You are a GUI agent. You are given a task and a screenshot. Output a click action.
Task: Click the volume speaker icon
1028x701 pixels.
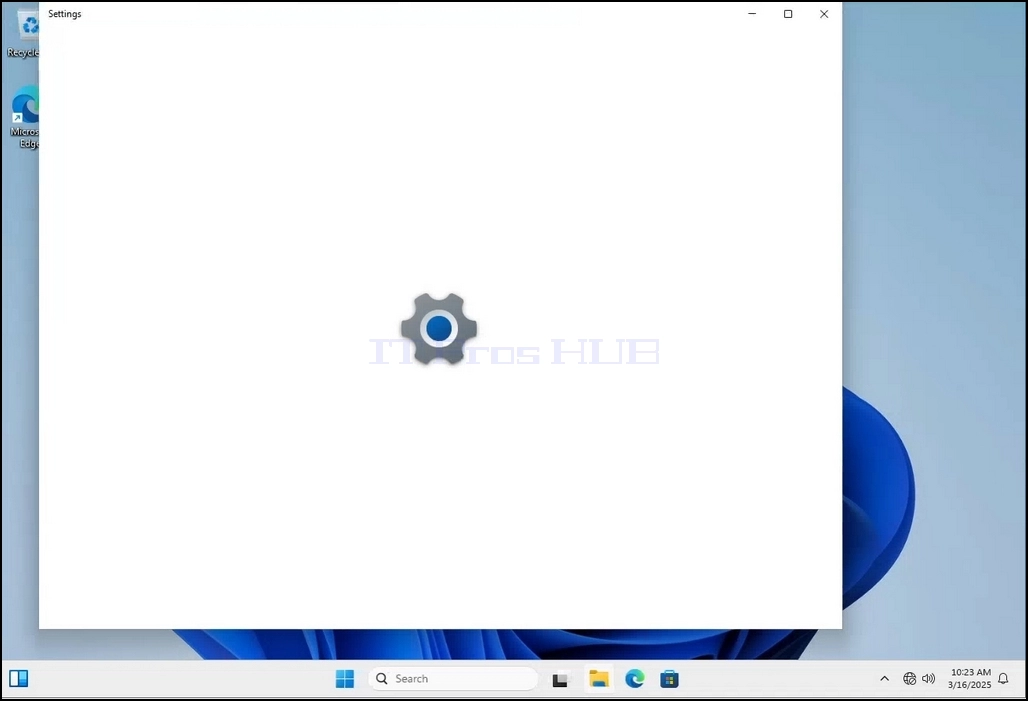(928, 679)
